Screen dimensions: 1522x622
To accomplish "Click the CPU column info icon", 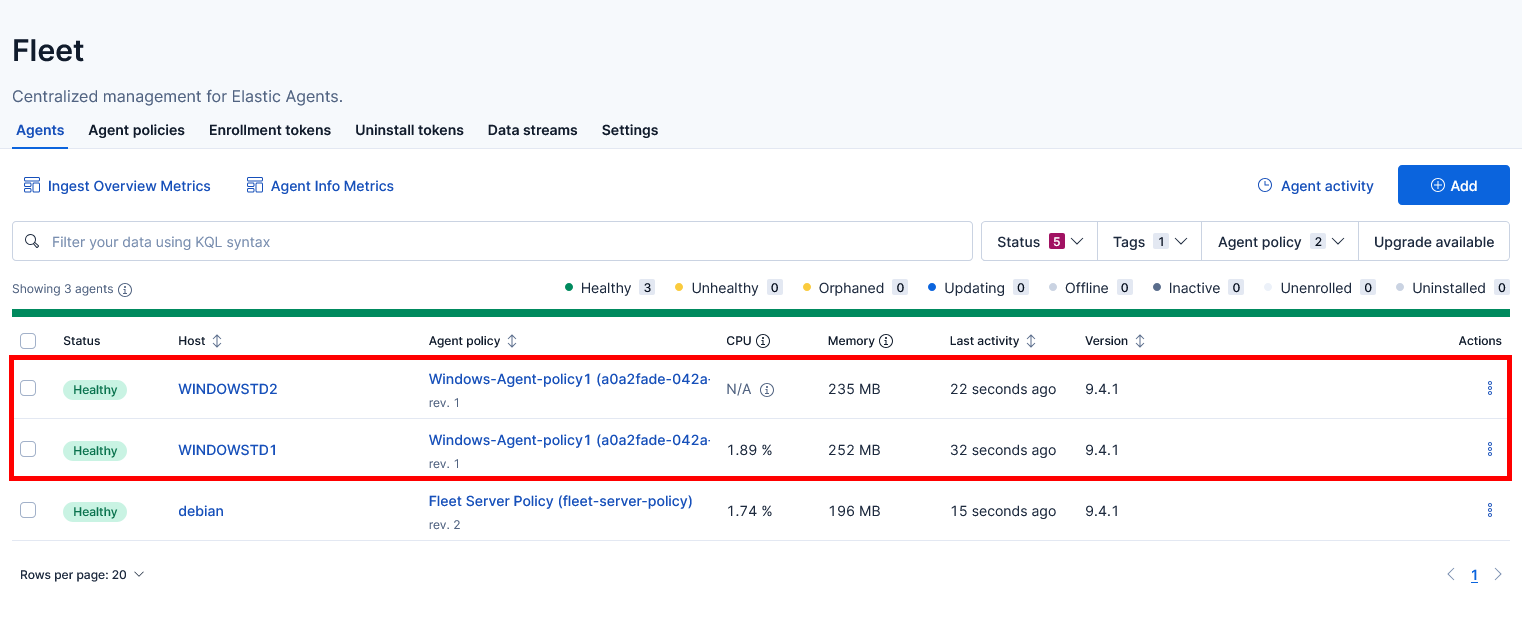I will pyautogui.click(x=763, y=341).
